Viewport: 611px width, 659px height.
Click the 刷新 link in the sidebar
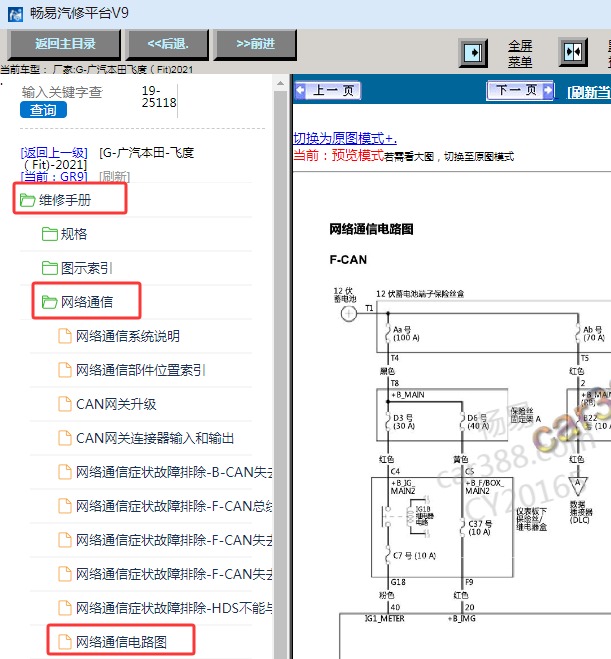[114, 177]
